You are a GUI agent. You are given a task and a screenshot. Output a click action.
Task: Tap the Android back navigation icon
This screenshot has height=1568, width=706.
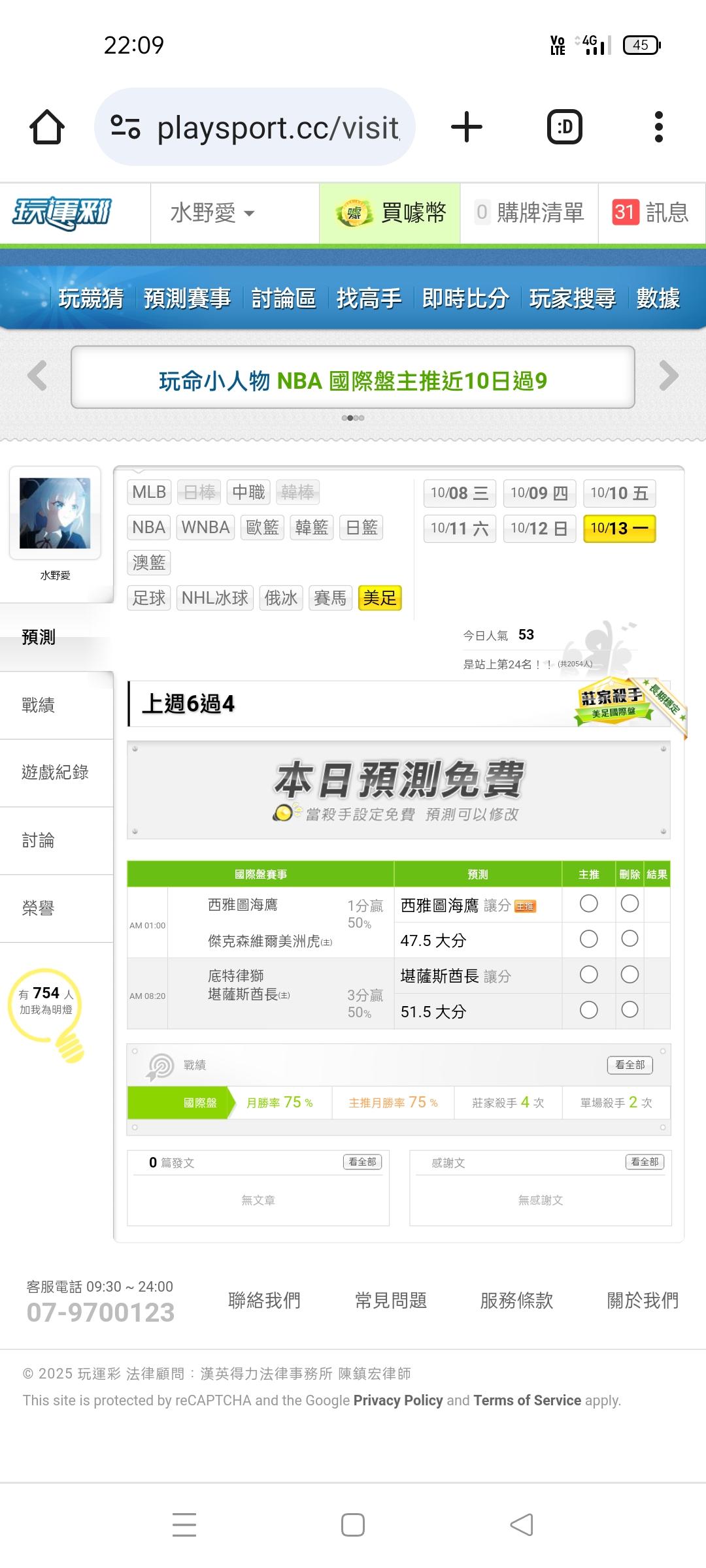click(522, 1525)
